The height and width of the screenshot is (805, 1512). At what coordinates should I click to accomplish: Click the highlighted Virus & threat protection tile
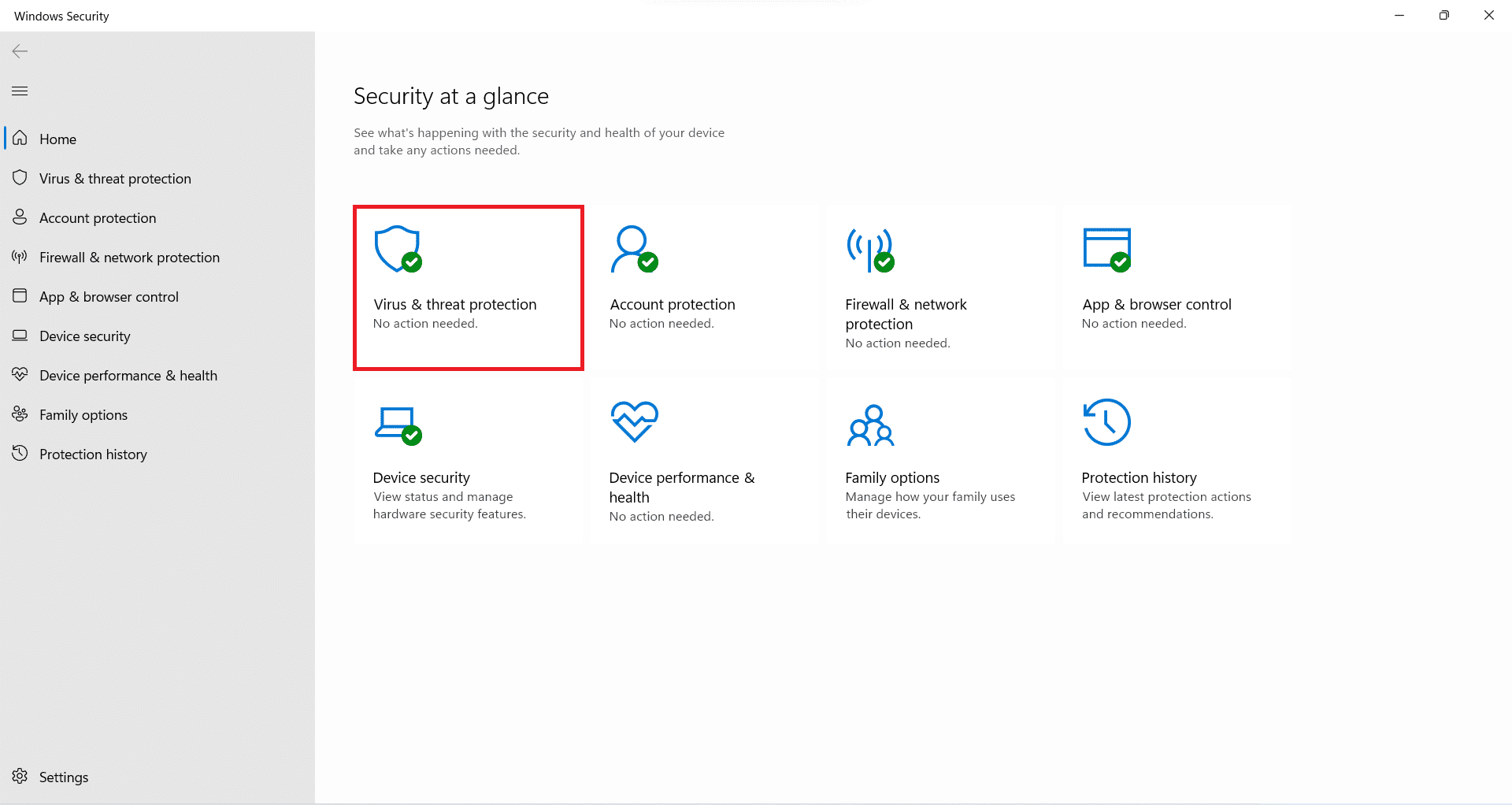click(x=468, y=287)
